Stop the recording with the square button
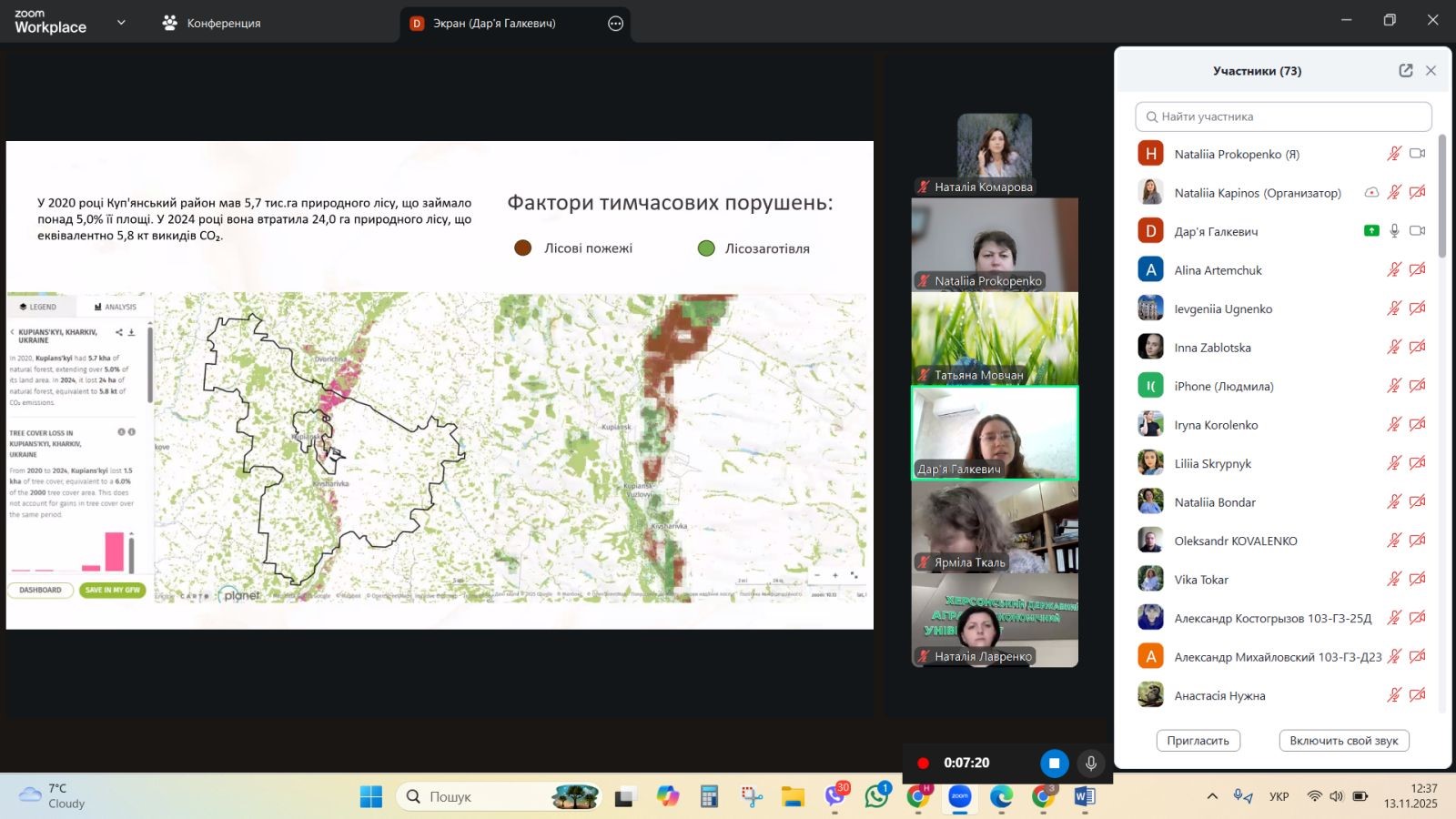The width and height of the screenshot is (1456, 819). point(1054,763)
